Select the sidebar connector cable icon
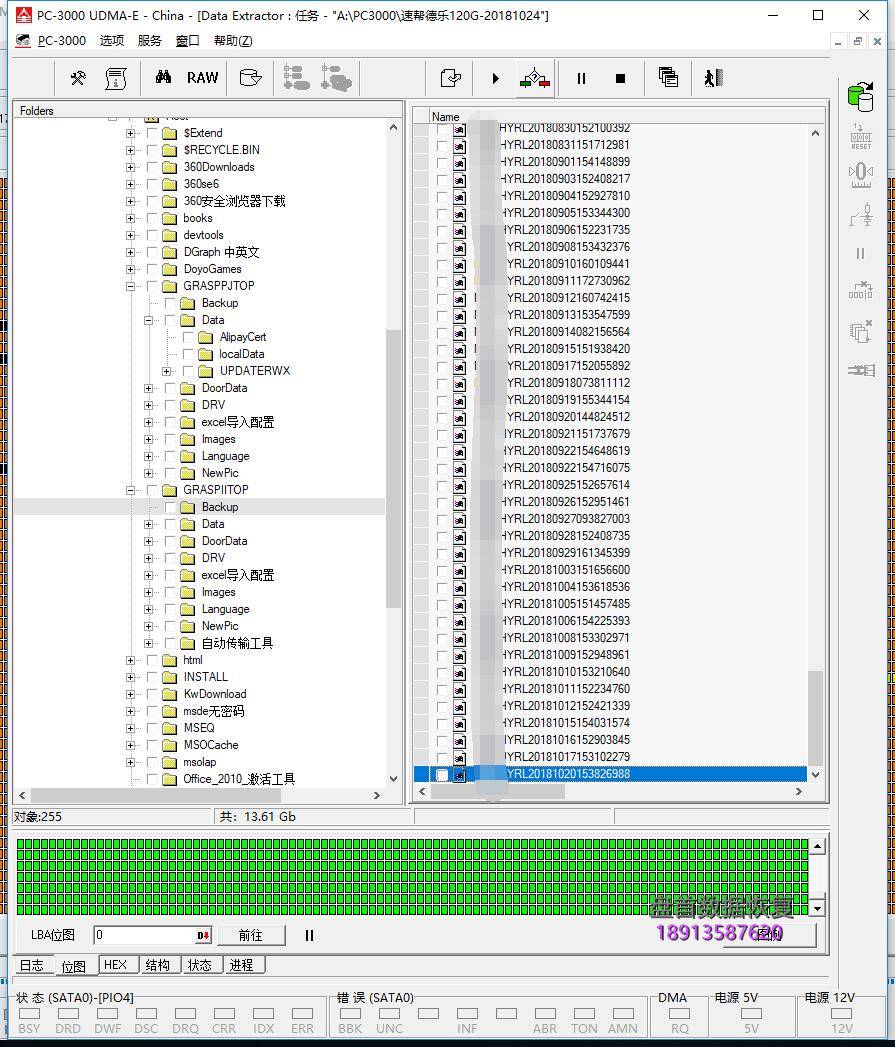895x1047 pixels. coord(861,370)
